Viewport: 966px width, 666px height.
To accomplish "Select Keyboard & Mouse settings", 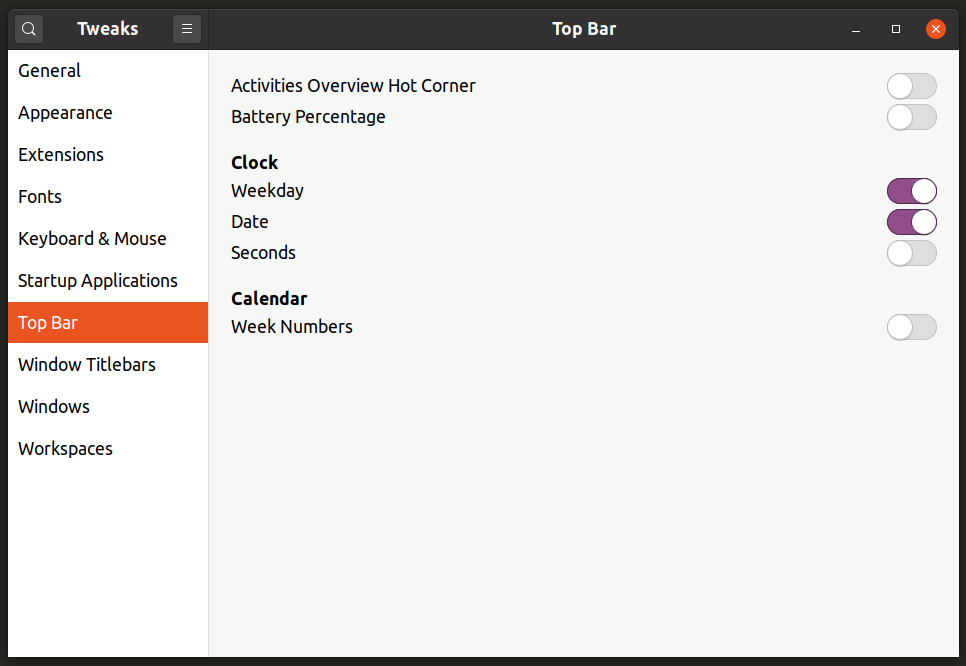I will (92, 238).
